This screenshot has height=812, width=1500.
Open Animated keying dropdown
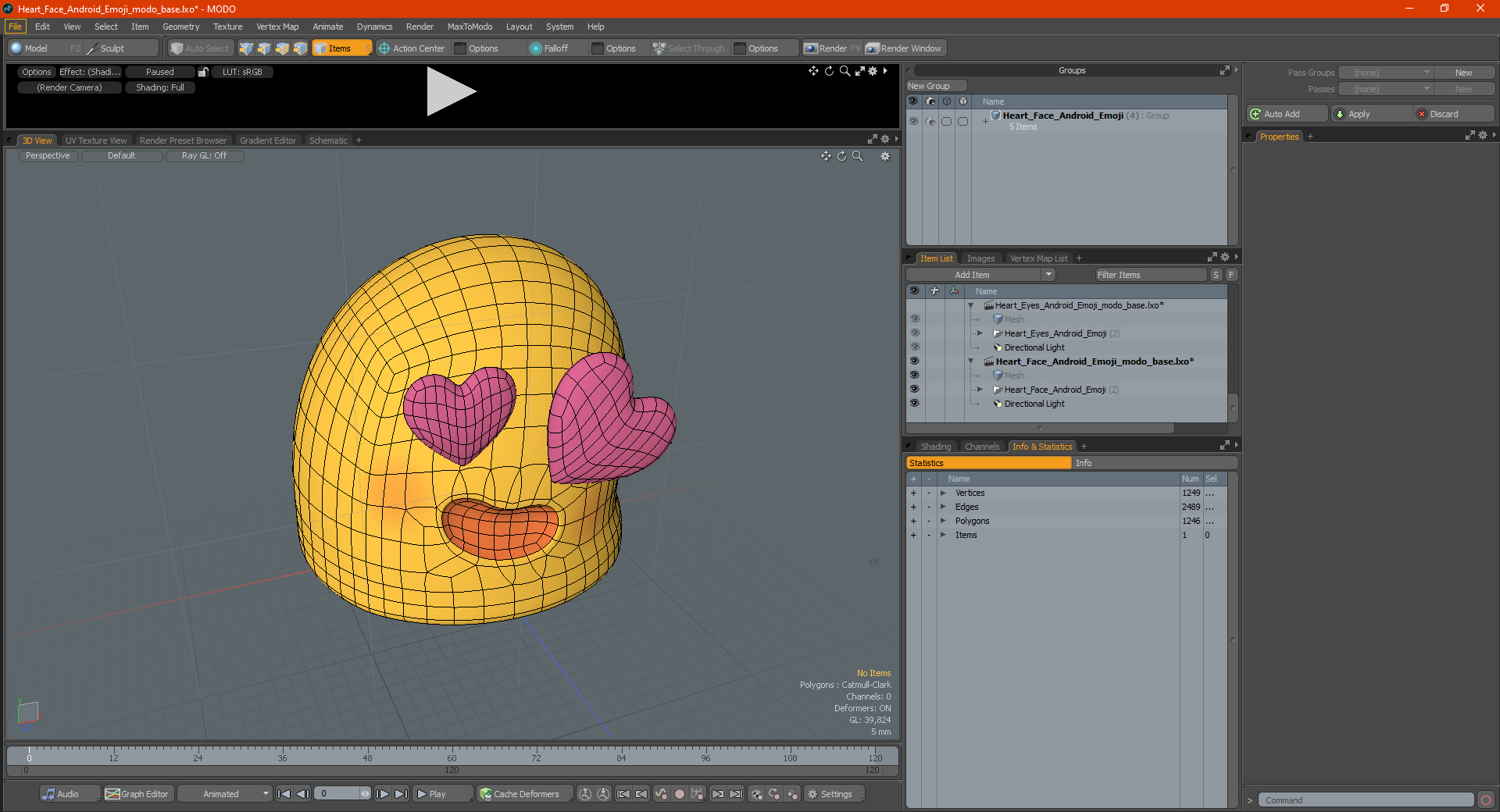(x=225, y=794)
